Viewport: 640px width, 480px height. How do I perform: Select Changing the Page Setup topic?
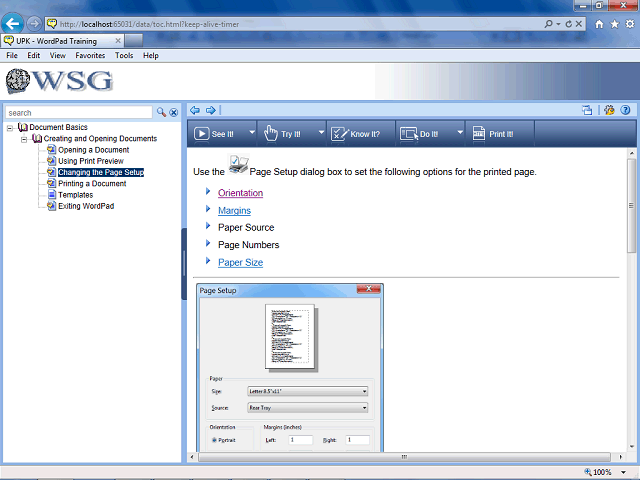101,172
